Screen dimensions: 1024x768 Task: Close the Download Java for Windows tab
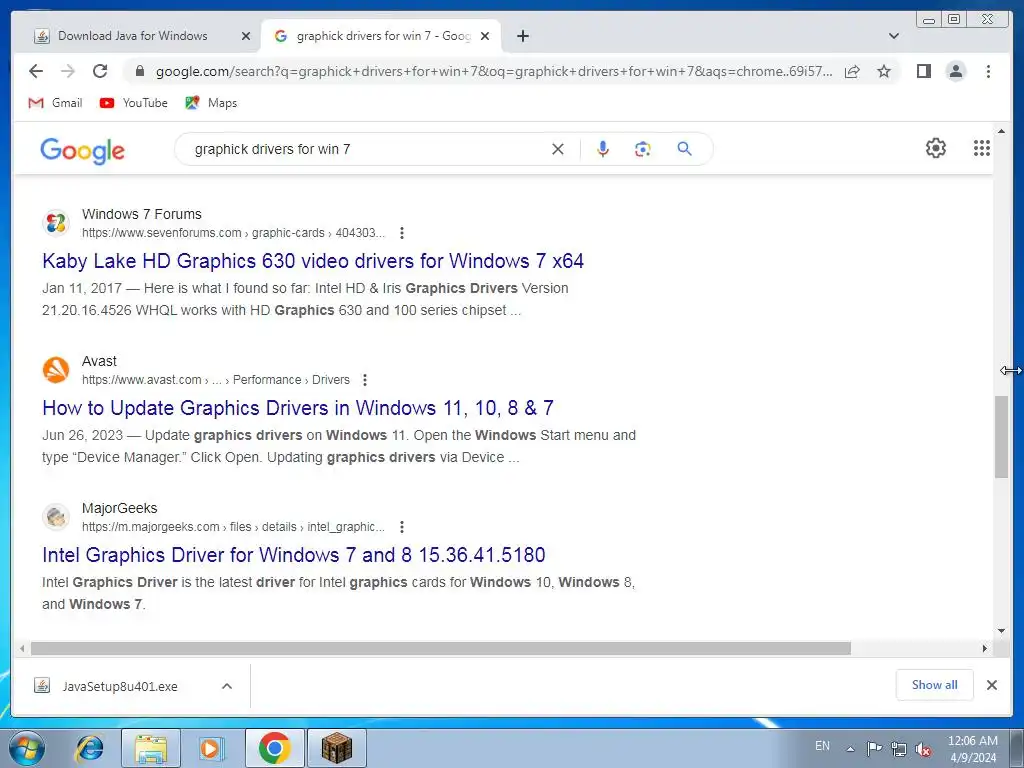click(246, 36)
